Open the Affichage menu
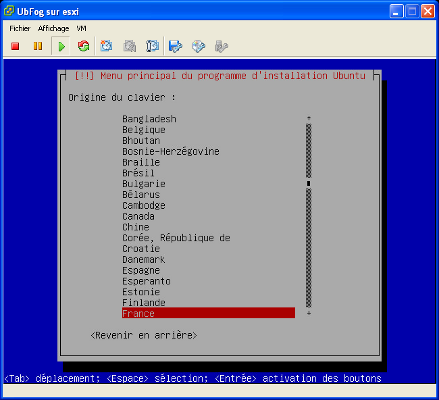 pos(53,28)
